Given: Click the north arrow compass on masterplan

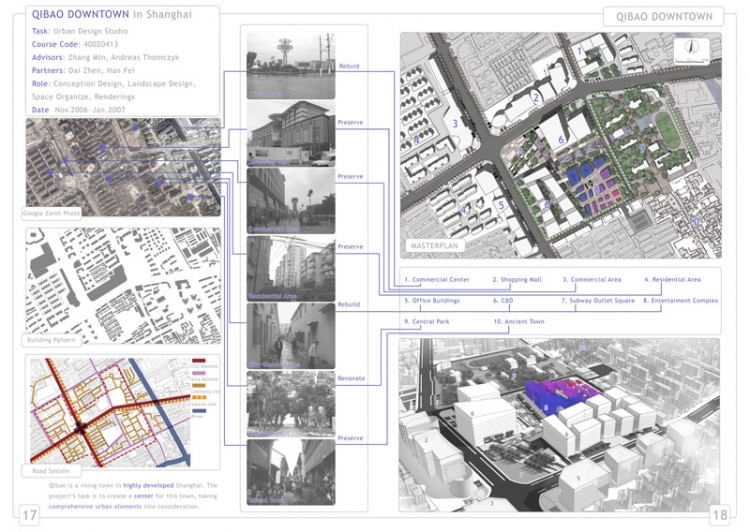Looking at the screenshot, I should tap(692, 48).
